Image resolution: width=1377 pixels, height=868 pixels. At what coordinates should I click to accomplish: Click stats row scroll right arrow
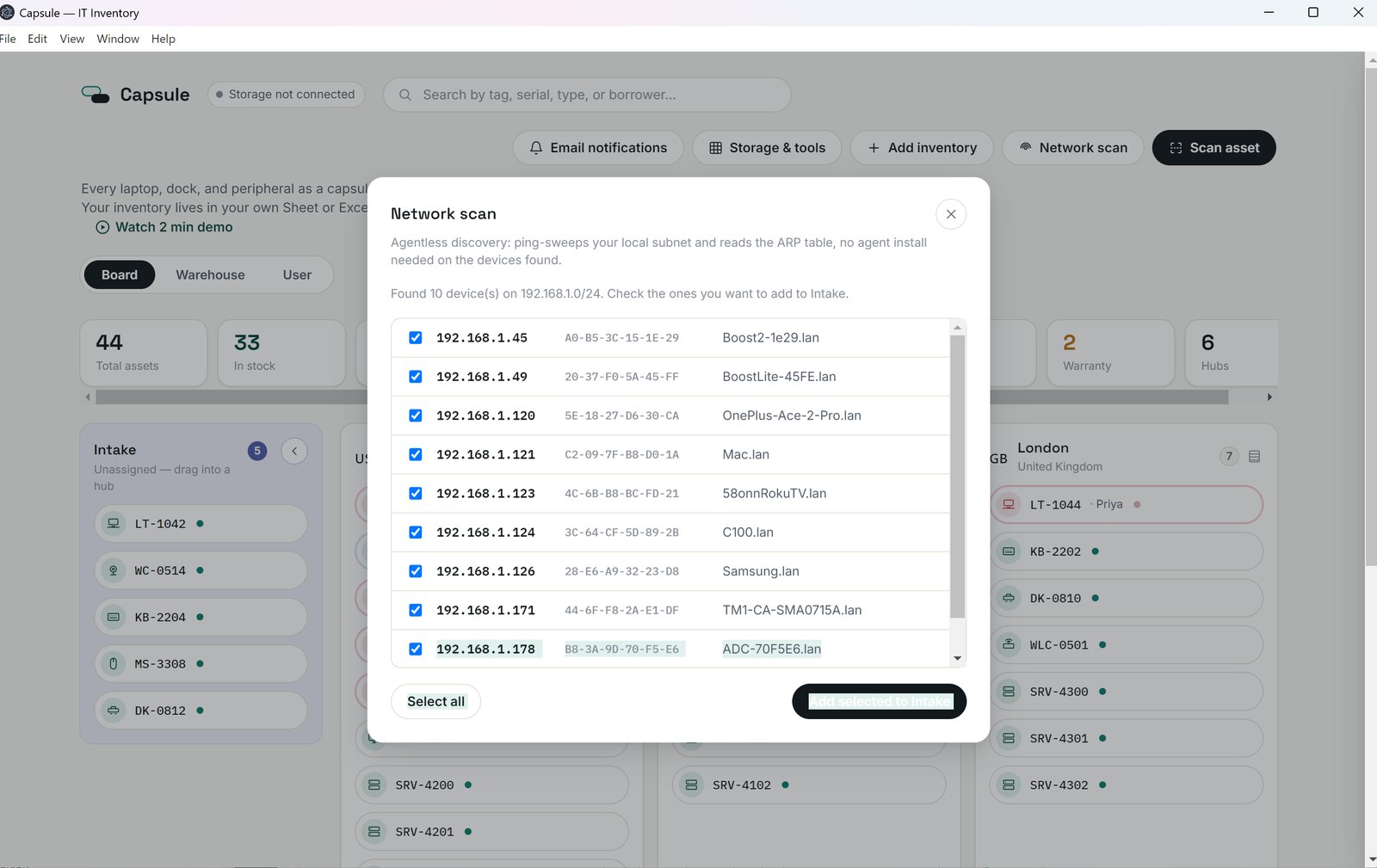click(x=1269, y=397)
